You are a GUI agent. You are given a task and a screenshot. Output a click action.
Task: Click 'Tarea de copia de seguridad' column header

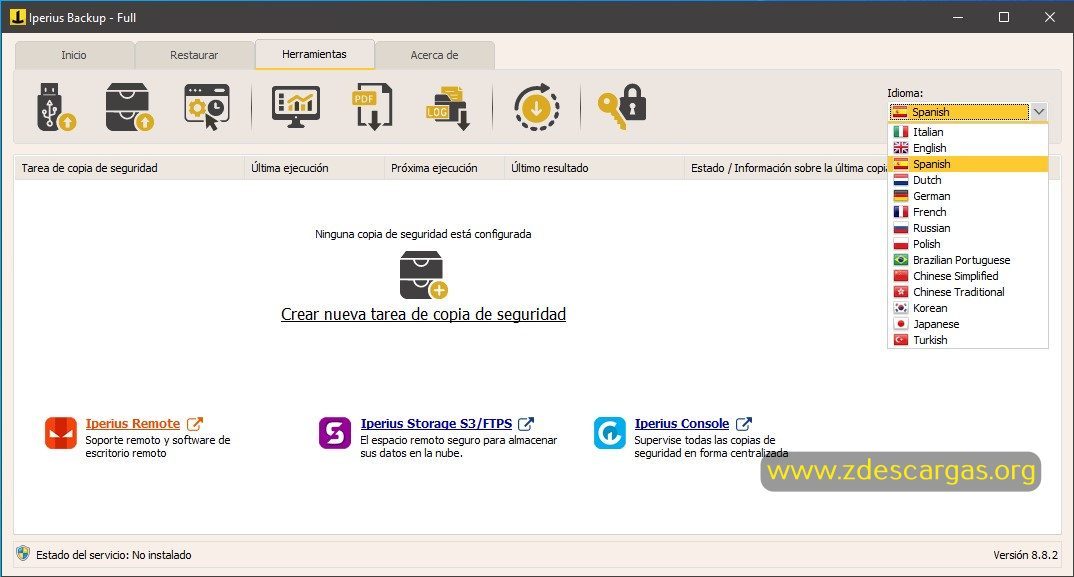(x=129, y=168)
